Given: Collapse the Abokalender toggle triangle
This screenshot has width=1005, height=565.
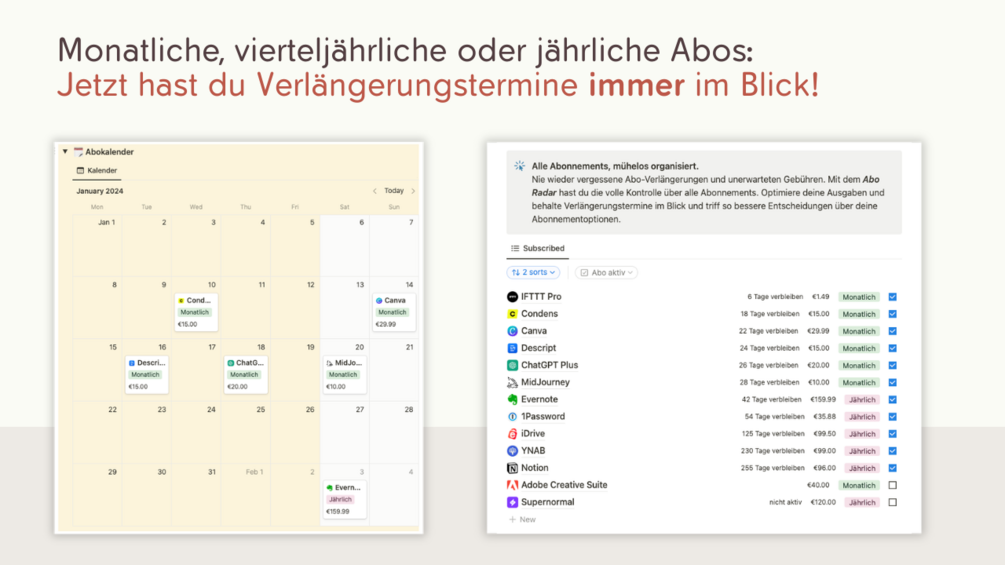Looking at the screenshot, I should [65, 152].
